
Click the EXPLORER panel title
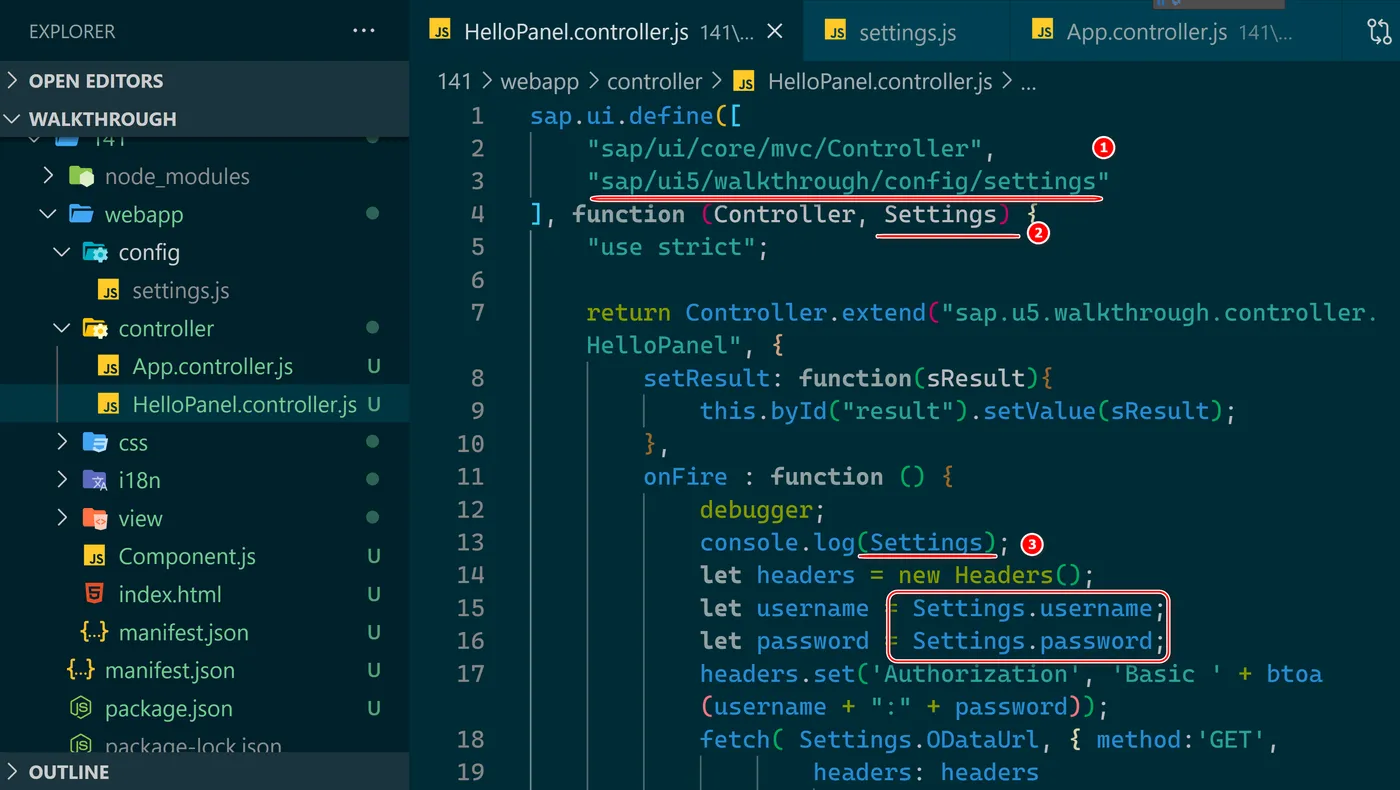[72, 32]
